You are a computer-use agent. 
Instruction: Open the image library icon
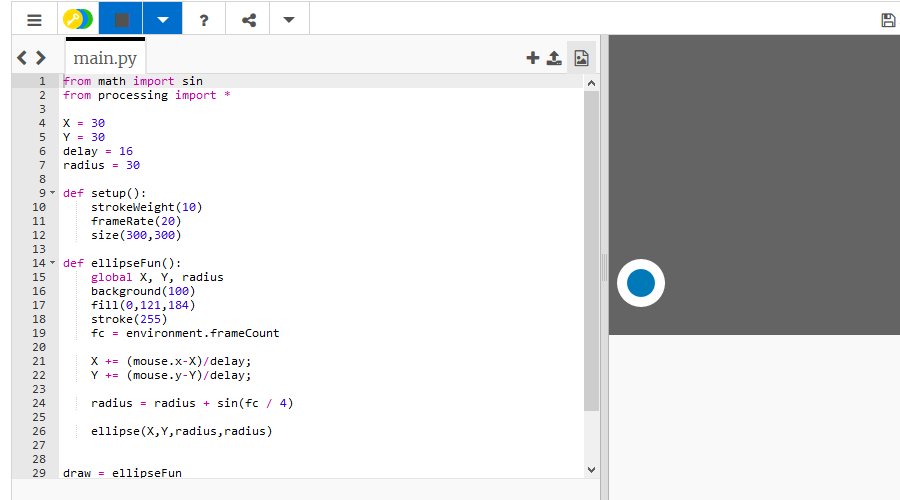[x=581, y=58]
